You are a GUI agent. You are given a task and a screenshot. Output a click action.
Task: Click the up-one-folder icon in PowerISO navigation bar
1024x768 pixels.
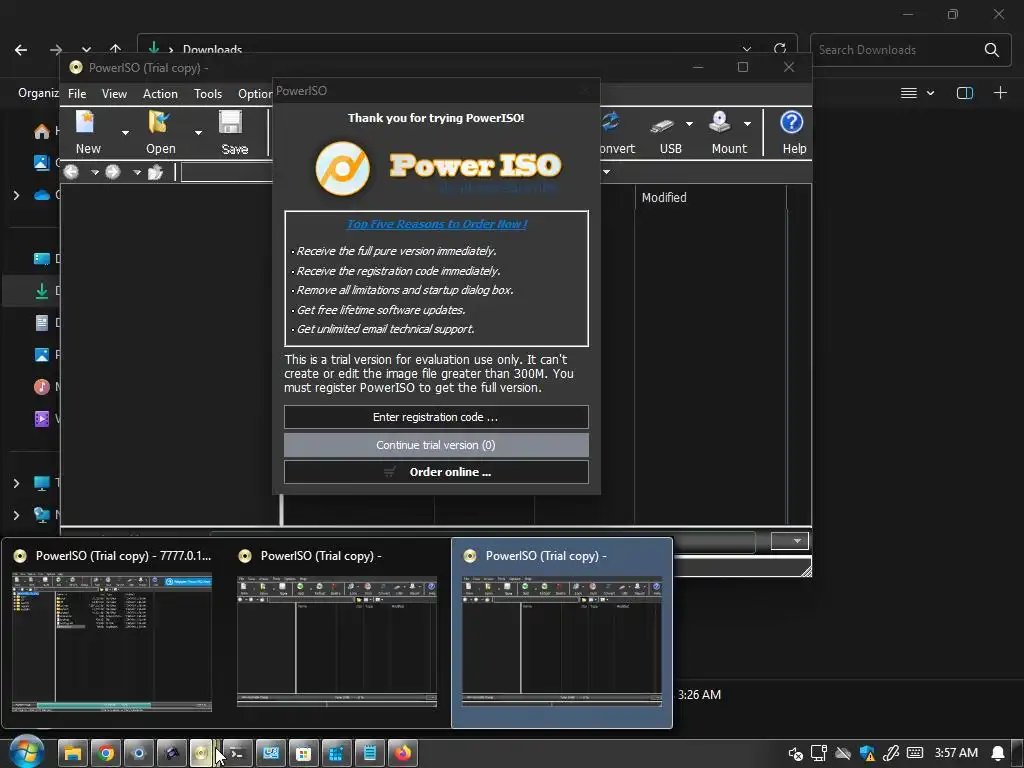(x=155, y=172)
